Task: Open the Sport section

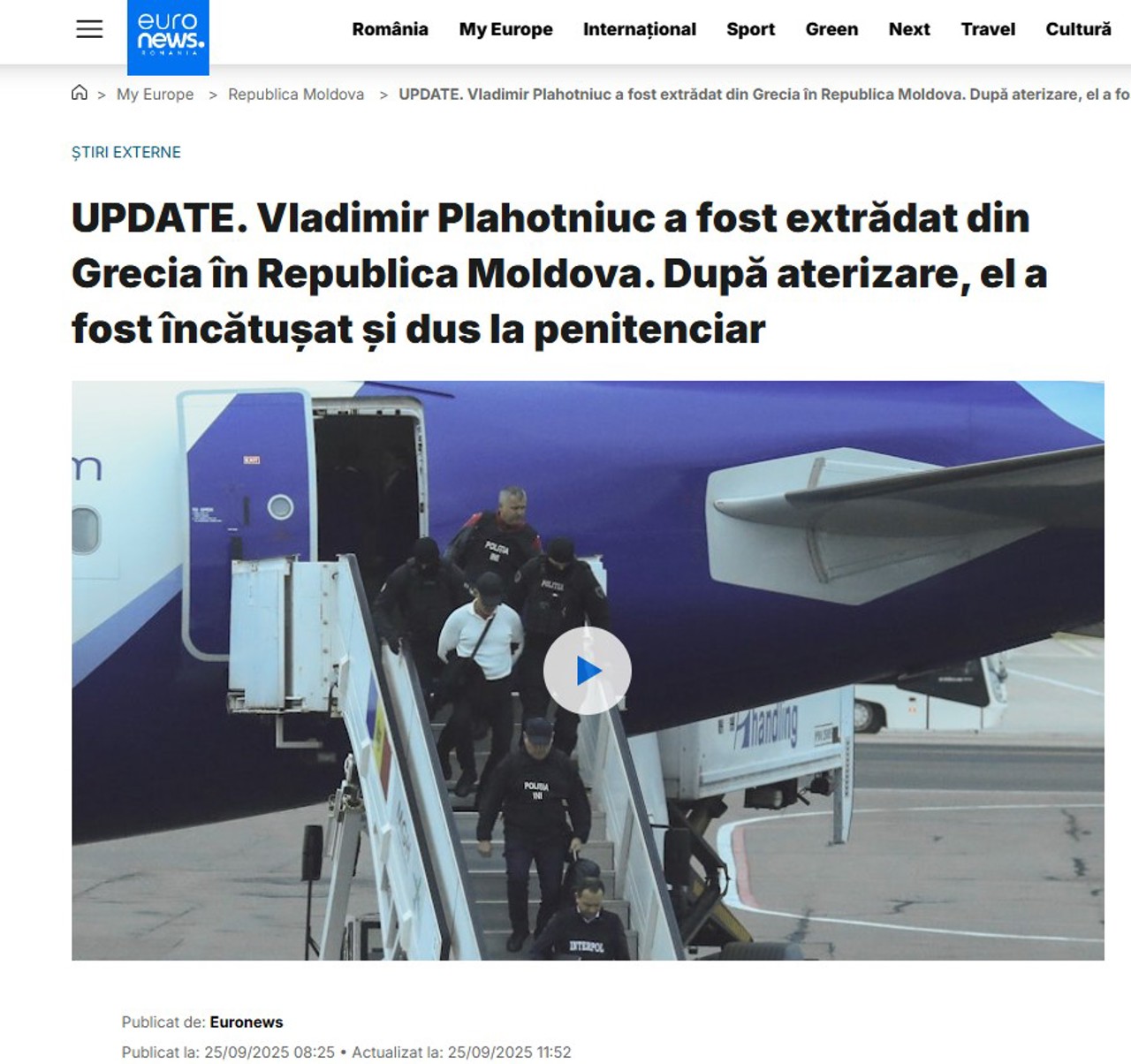Action: (x=750, y=29)
